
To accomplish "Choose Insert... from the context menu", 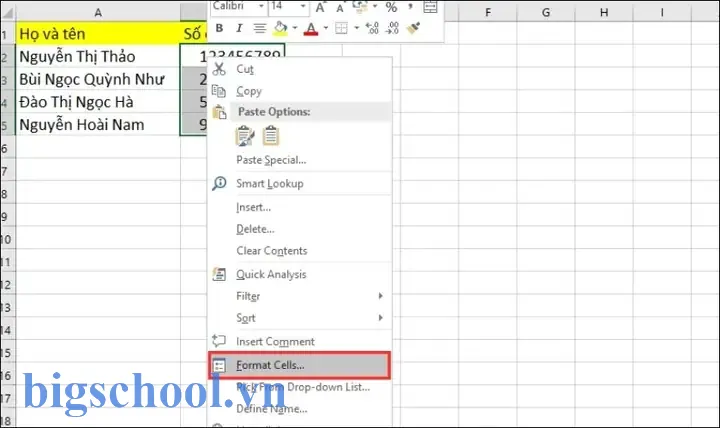I will click(x=300, y=207).
